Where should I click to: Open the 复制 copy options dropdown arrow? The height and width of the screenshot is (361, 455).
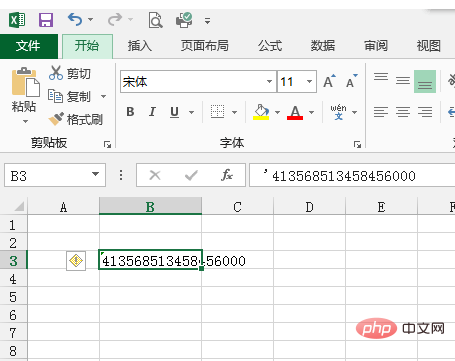coord(104,97)
